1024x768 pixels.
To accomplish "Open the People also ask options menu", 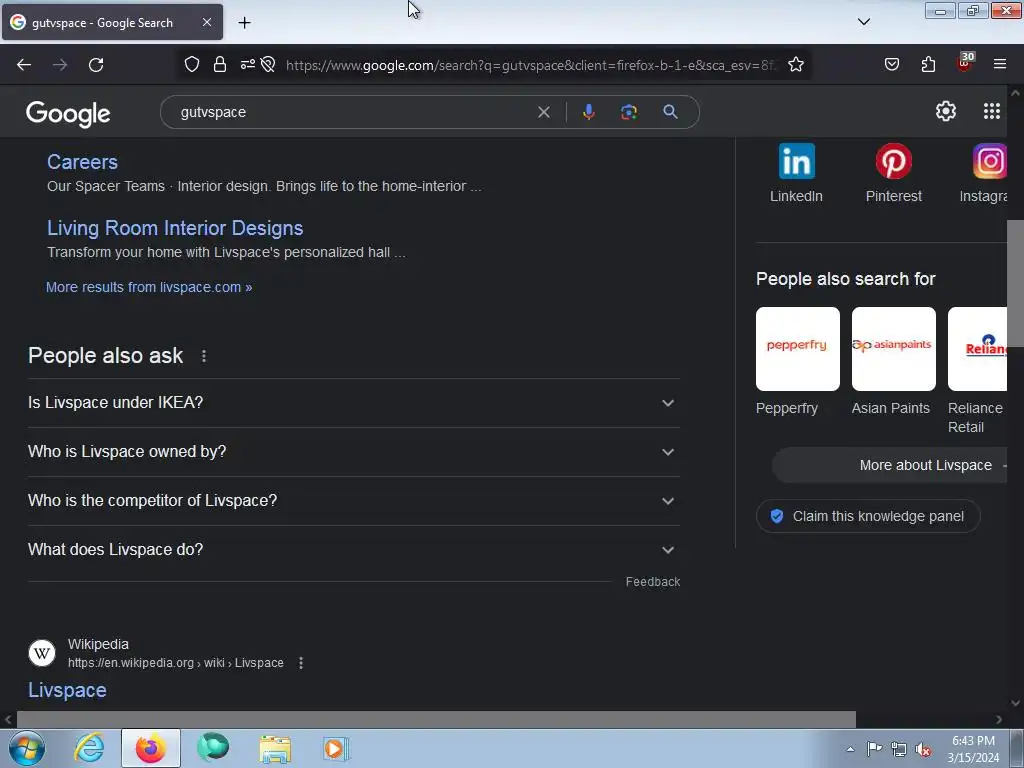I will [204, 356].
